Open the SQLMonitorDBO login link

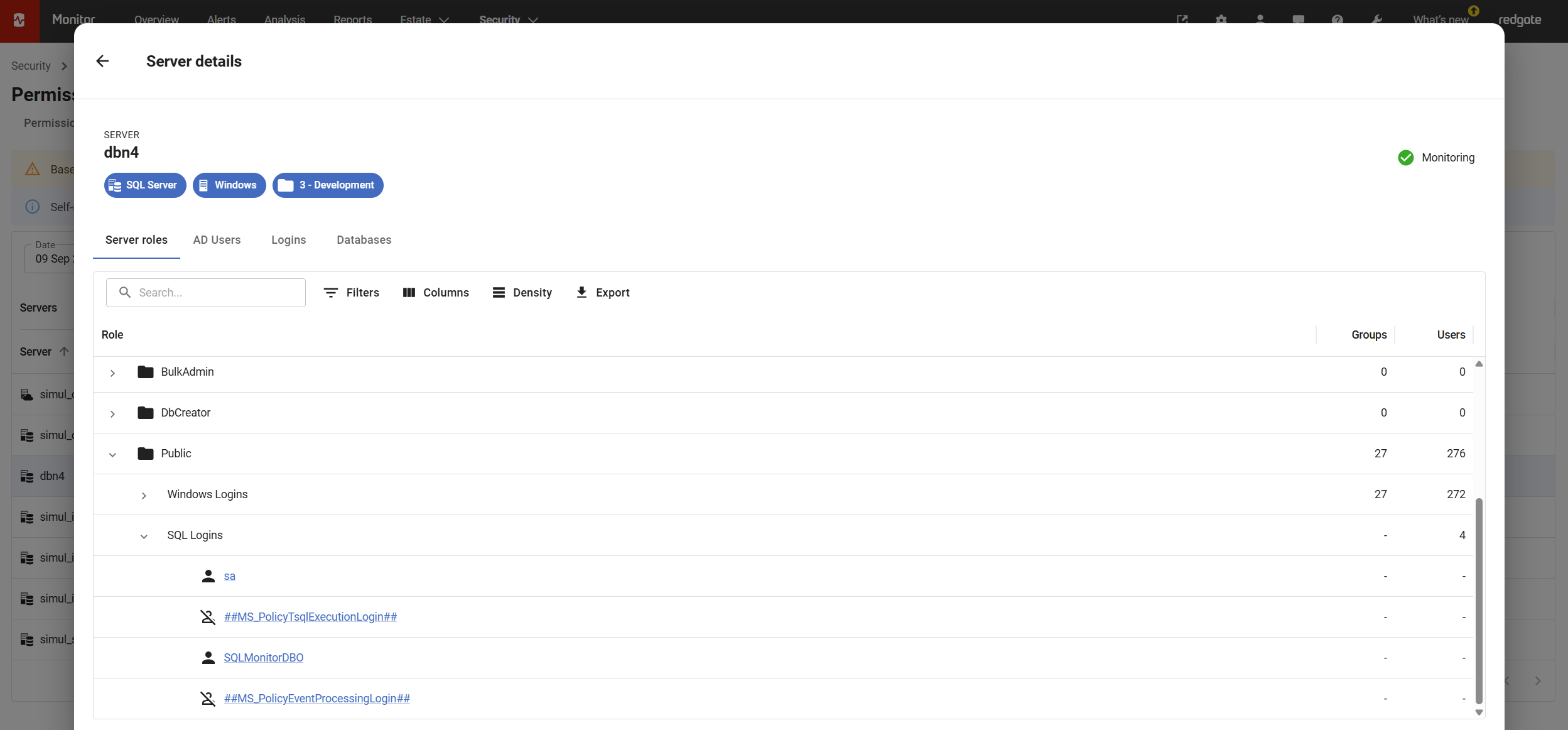click(x=263, y=658)
